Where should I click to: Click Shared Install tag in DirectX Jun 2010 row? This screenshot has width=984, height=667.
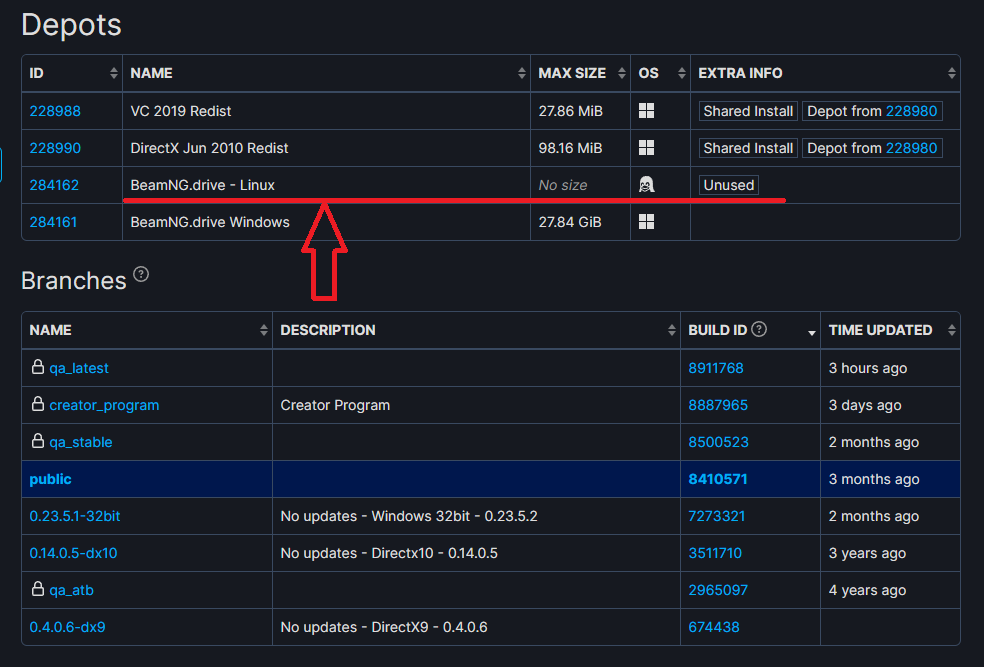[748, 148]
